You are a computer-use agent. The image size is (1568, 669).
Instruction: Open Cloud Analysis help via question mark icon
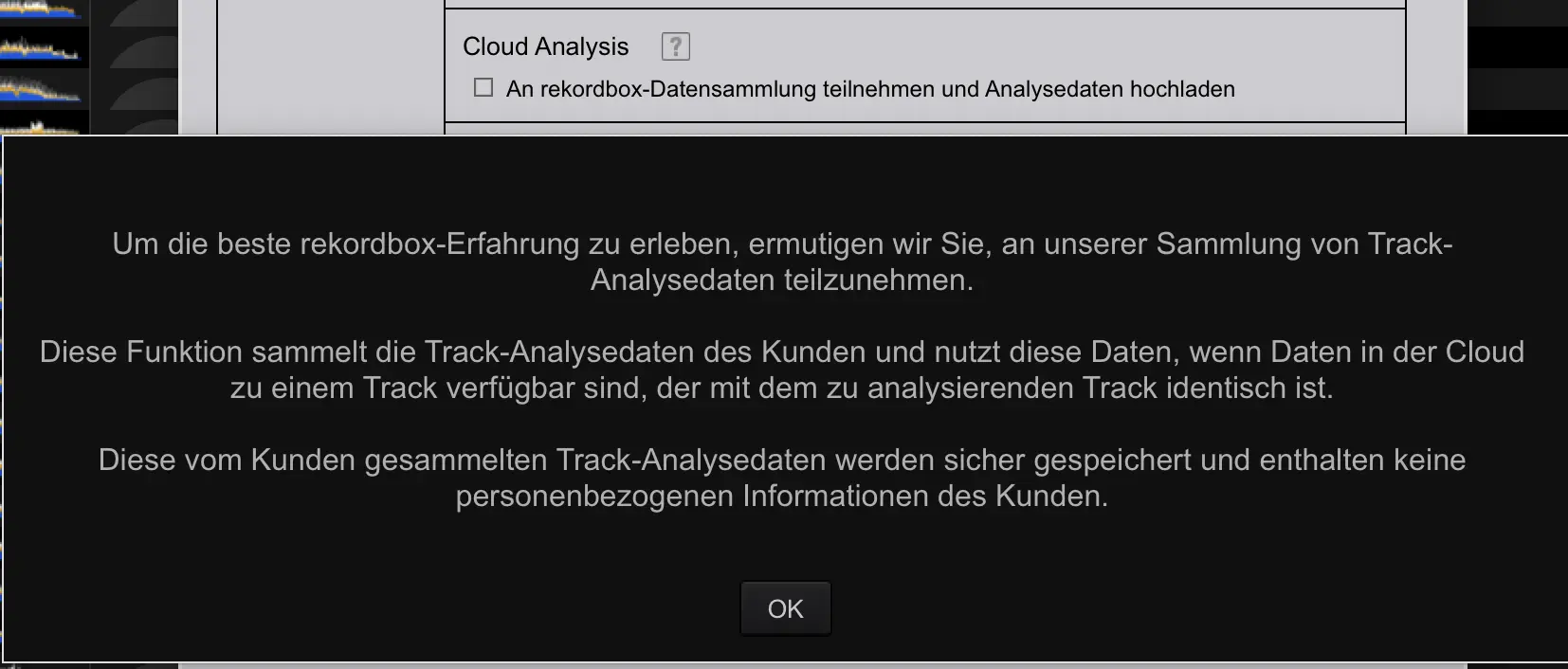[x=676, y=45]
